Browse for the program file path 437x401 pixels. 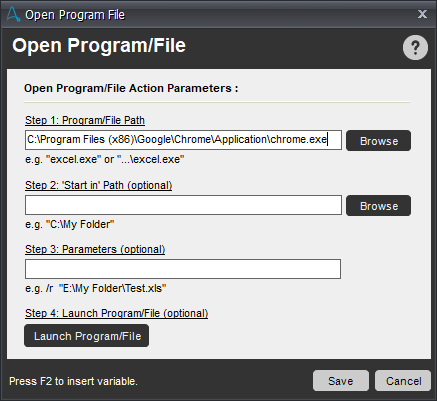point(378,141)
